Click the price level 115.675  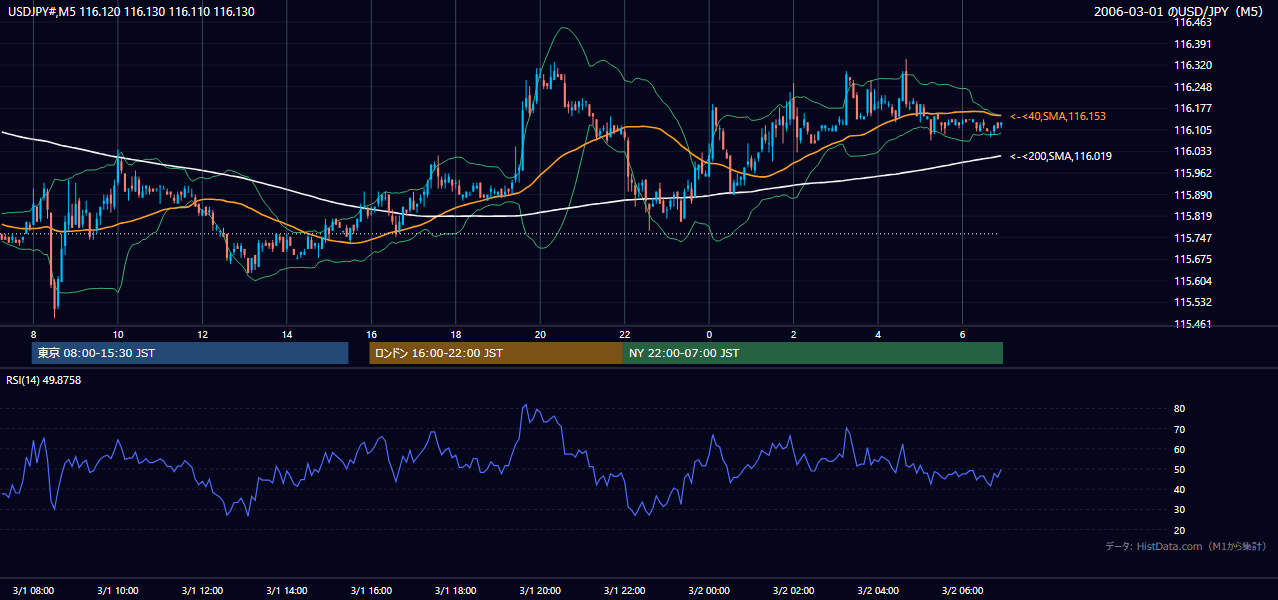tap(1193, 259)
